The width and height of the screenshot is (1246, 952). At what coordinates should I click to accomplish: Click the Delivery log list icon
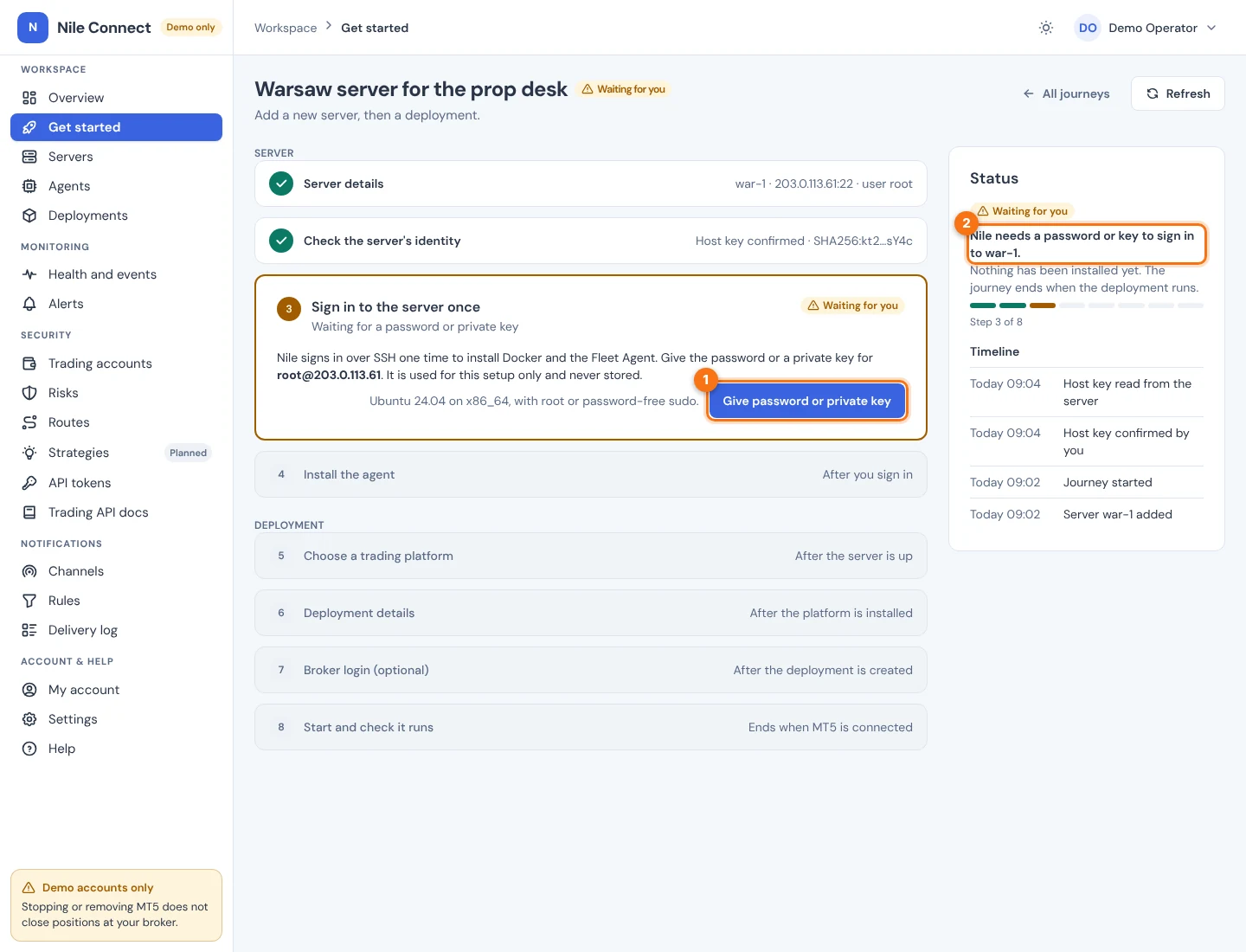29,630
